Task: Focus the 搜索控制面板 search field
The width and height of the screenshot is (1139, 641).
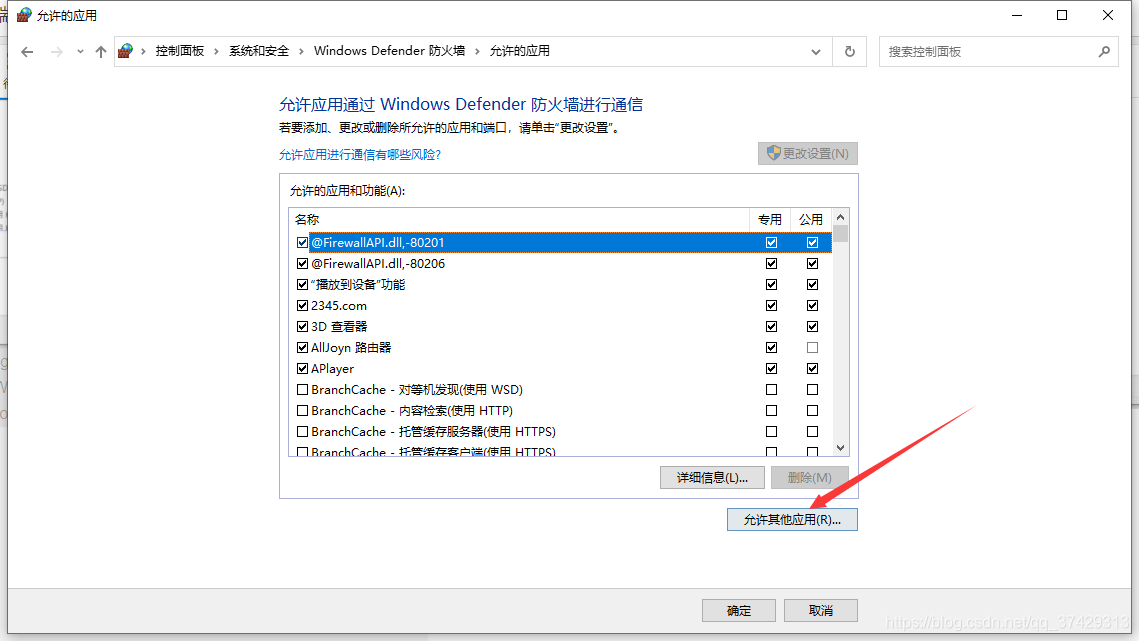Action: 988,52
